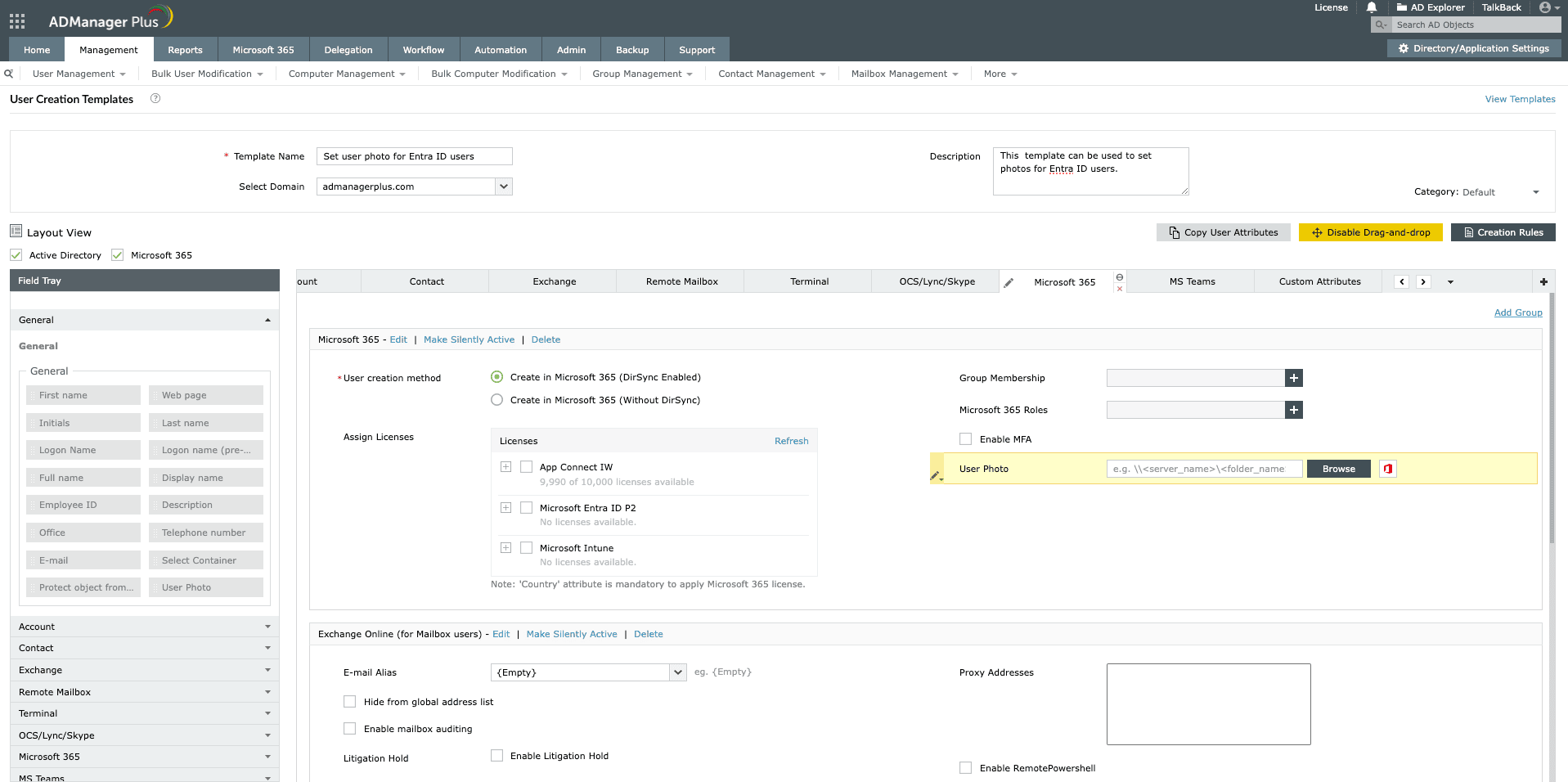1568x782 pixels.
Task: Toggle the Active Directory checkbox
Action: coord(16,255)
